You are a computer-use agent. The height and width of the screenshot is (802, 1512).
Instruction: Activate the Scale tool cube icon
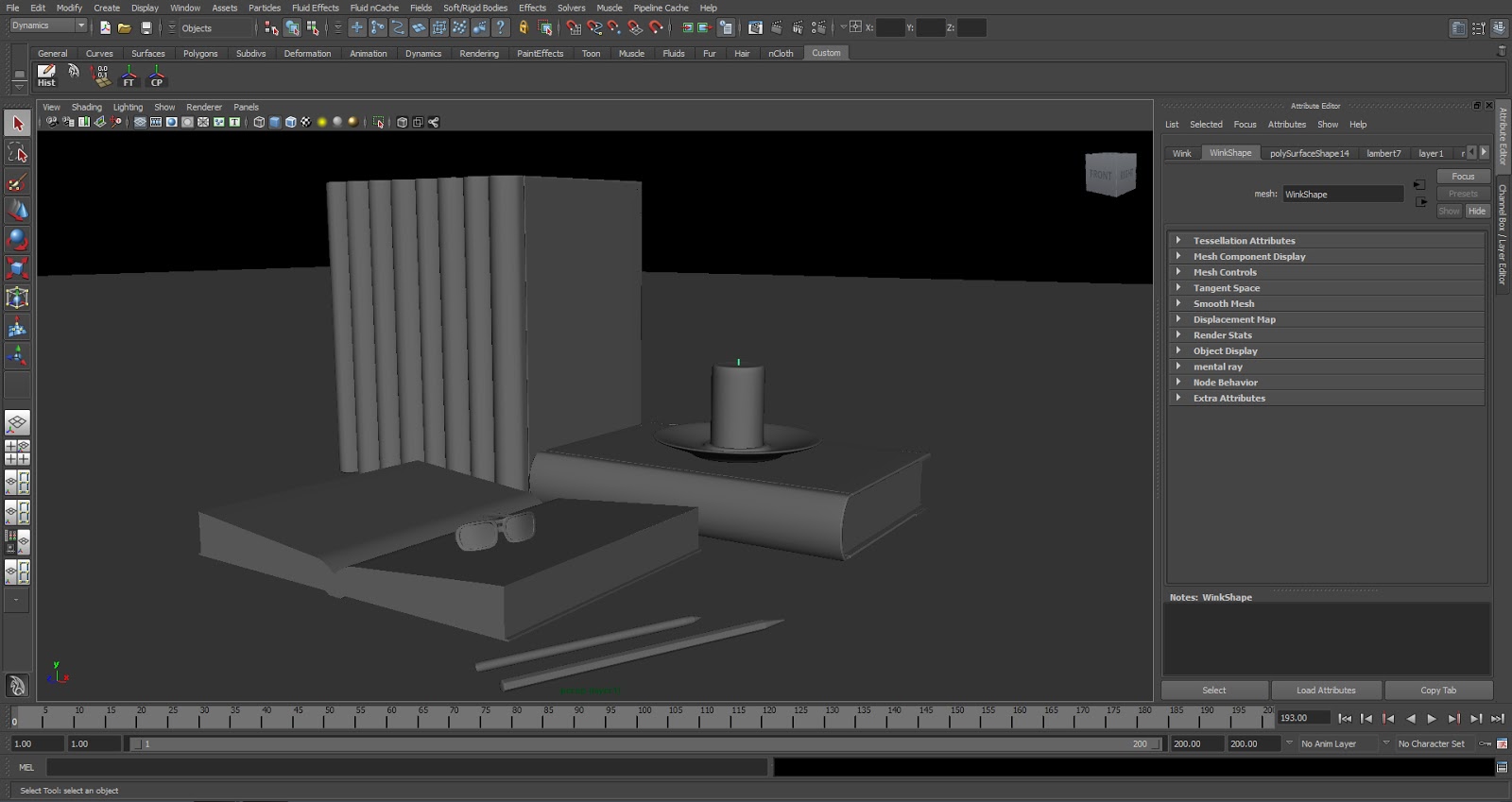tap(17, 268)
